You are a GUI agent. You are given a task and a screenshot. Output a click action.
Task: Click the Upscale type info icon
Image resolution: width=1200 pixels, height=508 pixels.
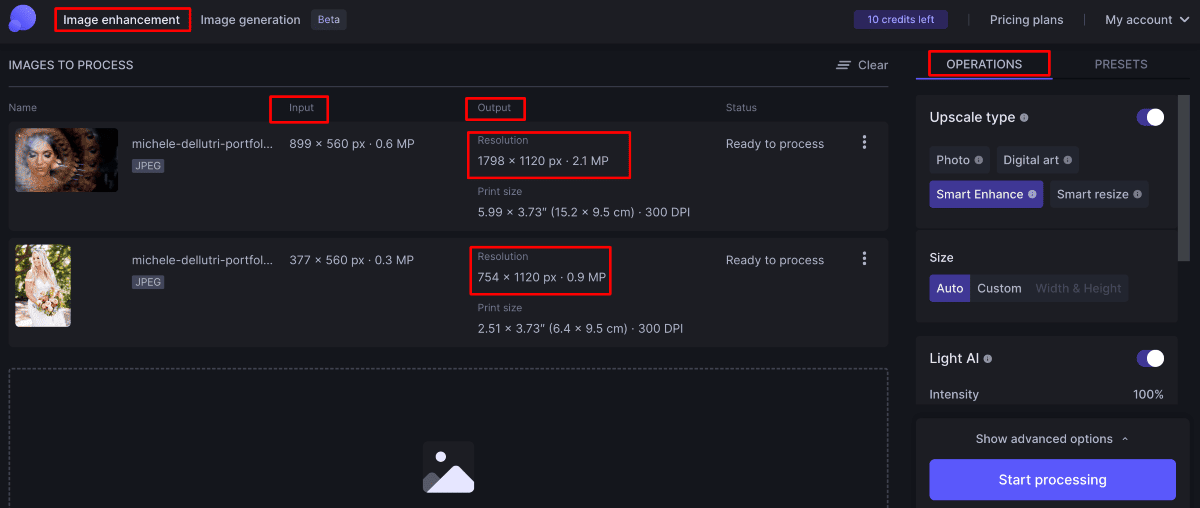[x=1024, y=118]
